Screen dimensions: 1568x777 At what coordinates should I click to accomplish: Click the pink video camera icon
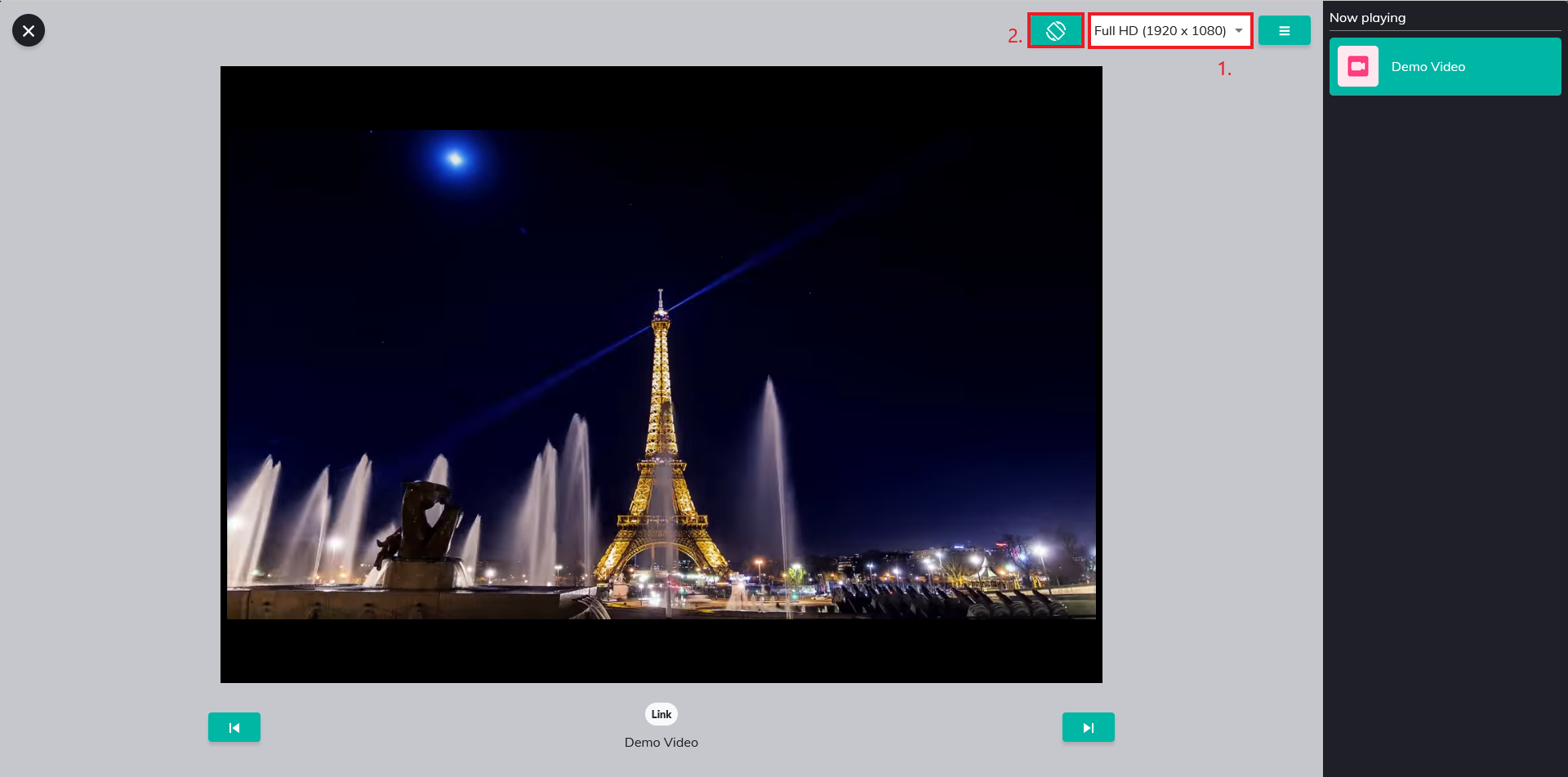[1358, 67]
